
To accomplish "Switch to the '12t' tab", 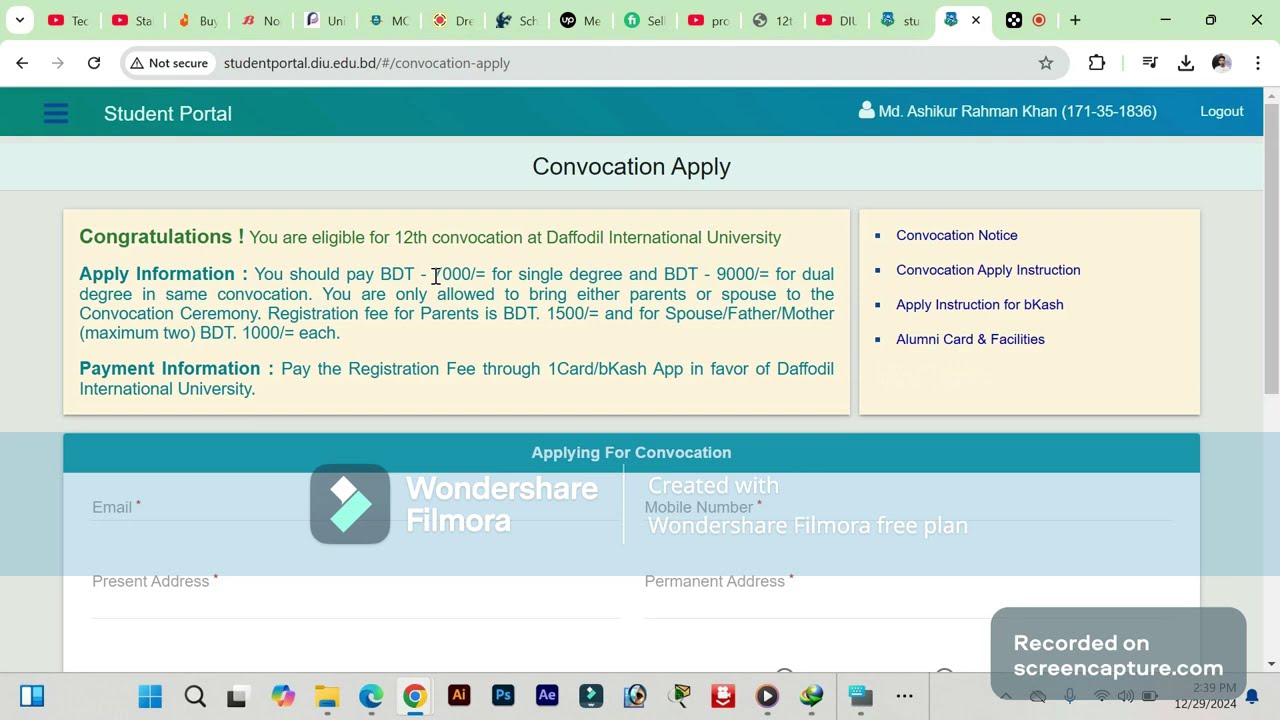I will pyautogui.click(x=773, y=20).
